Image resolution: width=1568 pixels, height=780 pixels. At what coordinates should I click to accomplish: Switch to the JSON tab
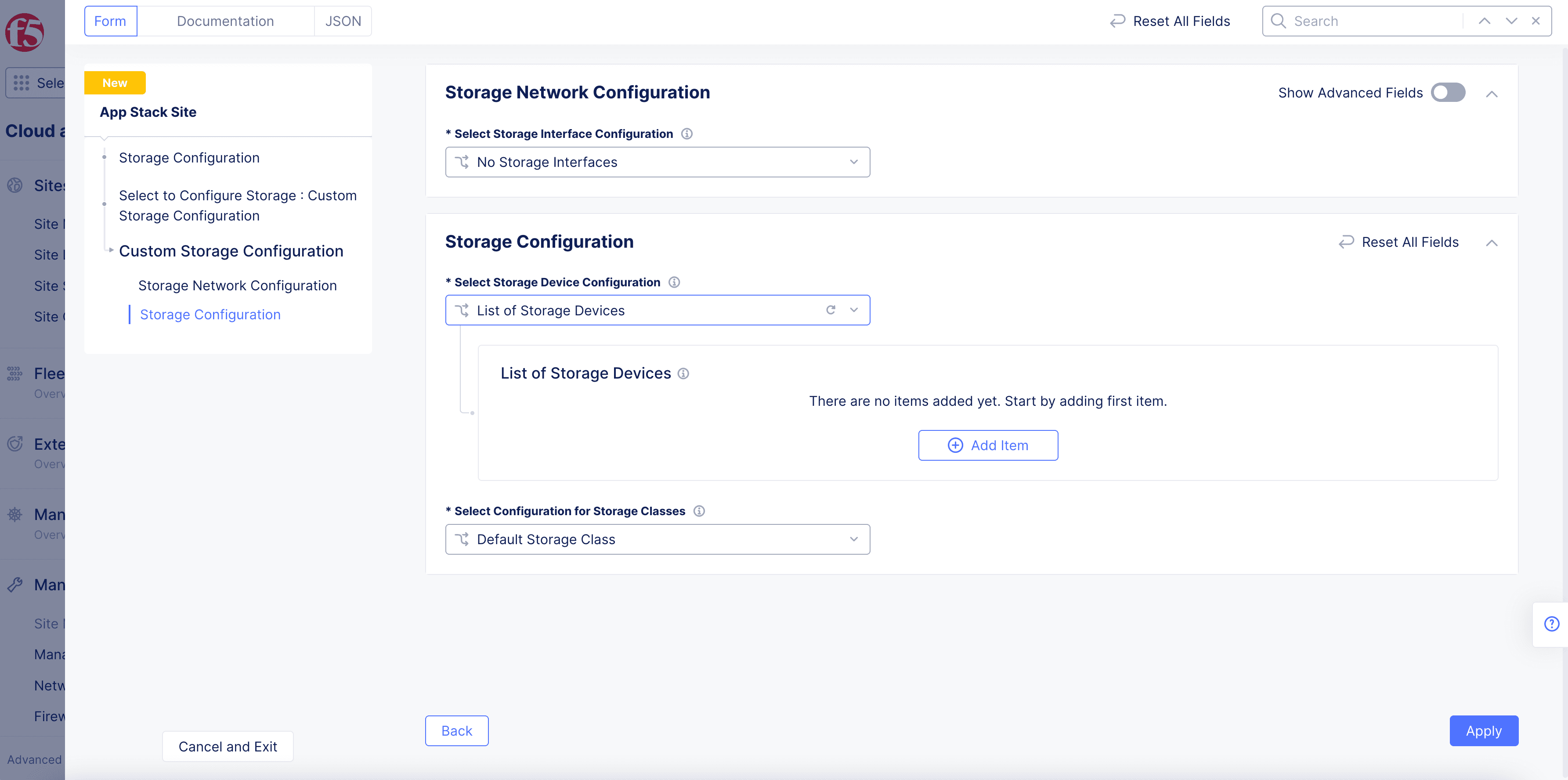(343, 21)
